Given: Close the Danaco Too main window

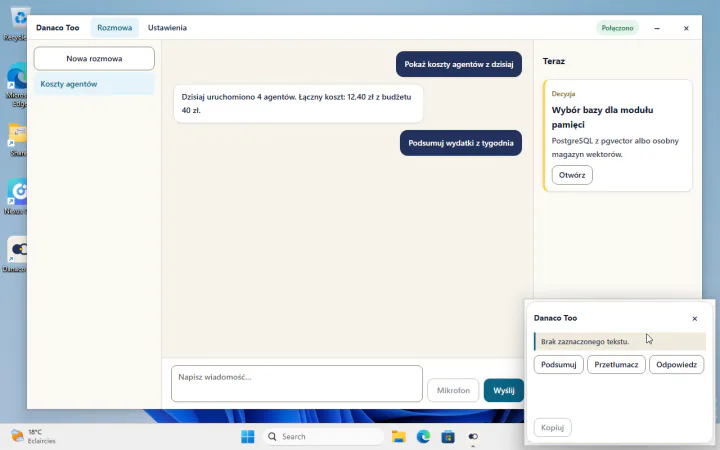Looking at the screenshot, I should [686, 28].
